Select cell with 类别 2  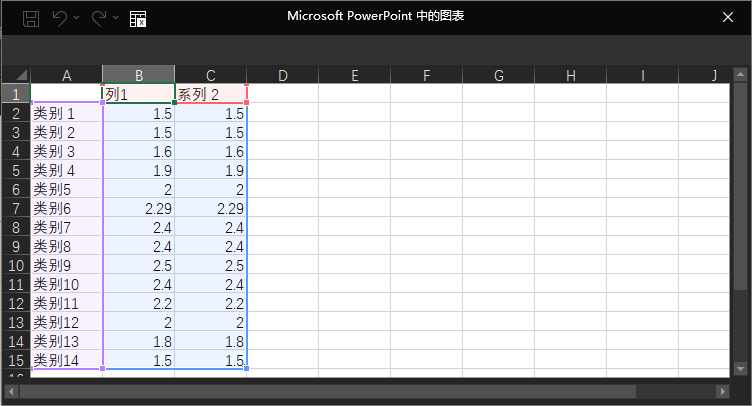click(67, 132)
